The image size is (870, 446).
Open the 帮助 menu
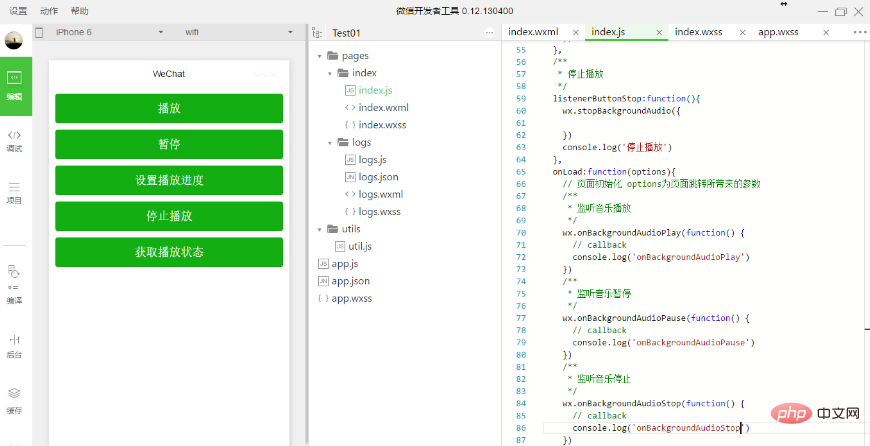click(x=79, y=11)
